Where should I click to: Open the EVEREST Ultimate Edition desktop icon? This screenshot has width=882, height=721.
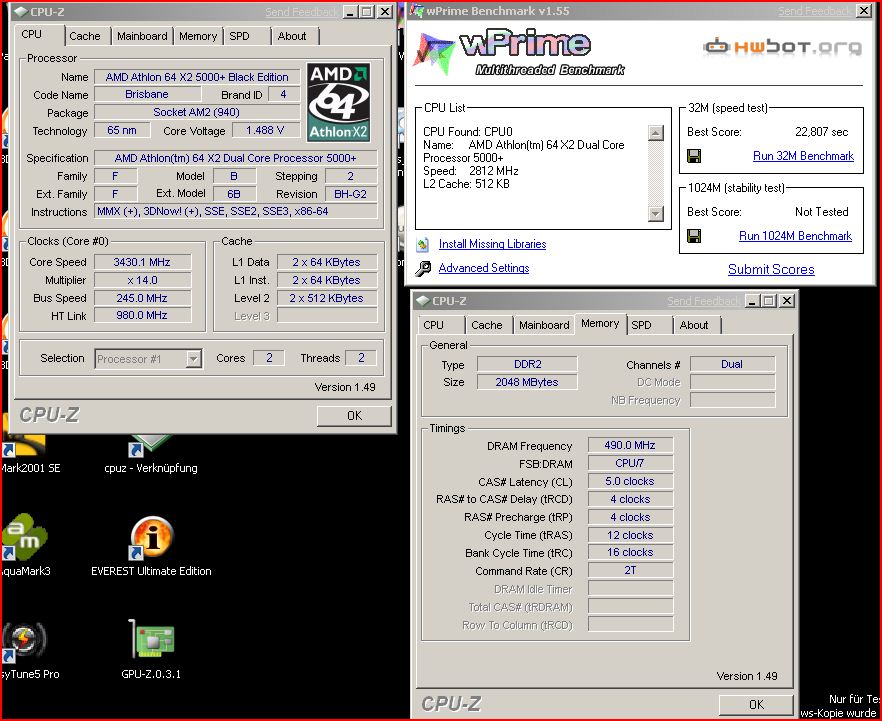[x=151, y=538]
